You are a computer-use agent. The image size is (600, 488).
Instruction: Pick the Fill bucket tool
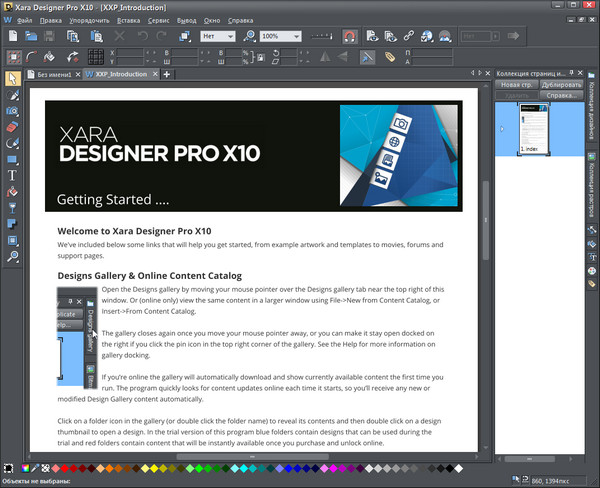pos(12,192)
